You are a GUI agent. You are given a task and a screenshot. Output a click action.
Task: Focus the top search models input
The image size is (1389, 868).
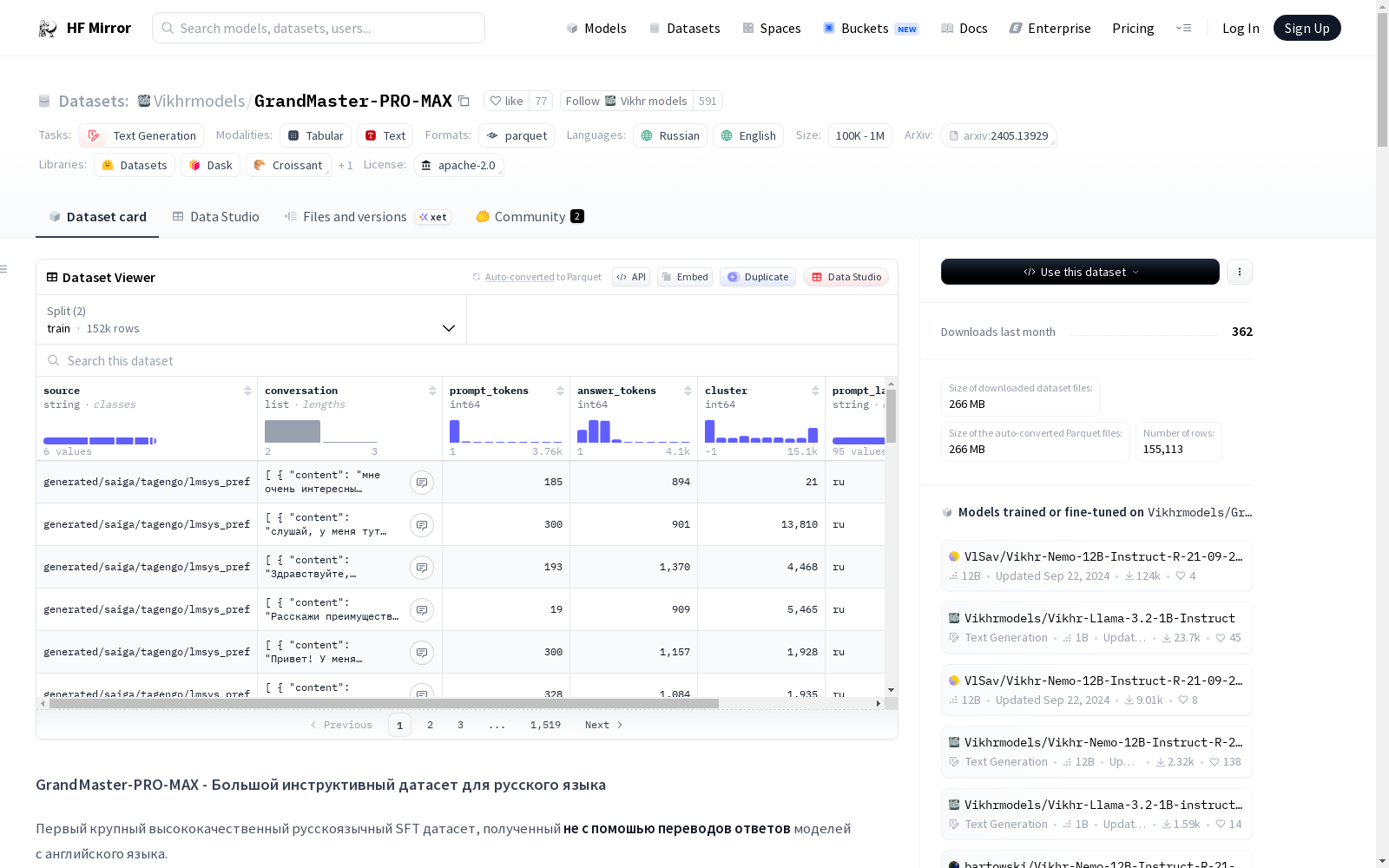coord(319,28)
